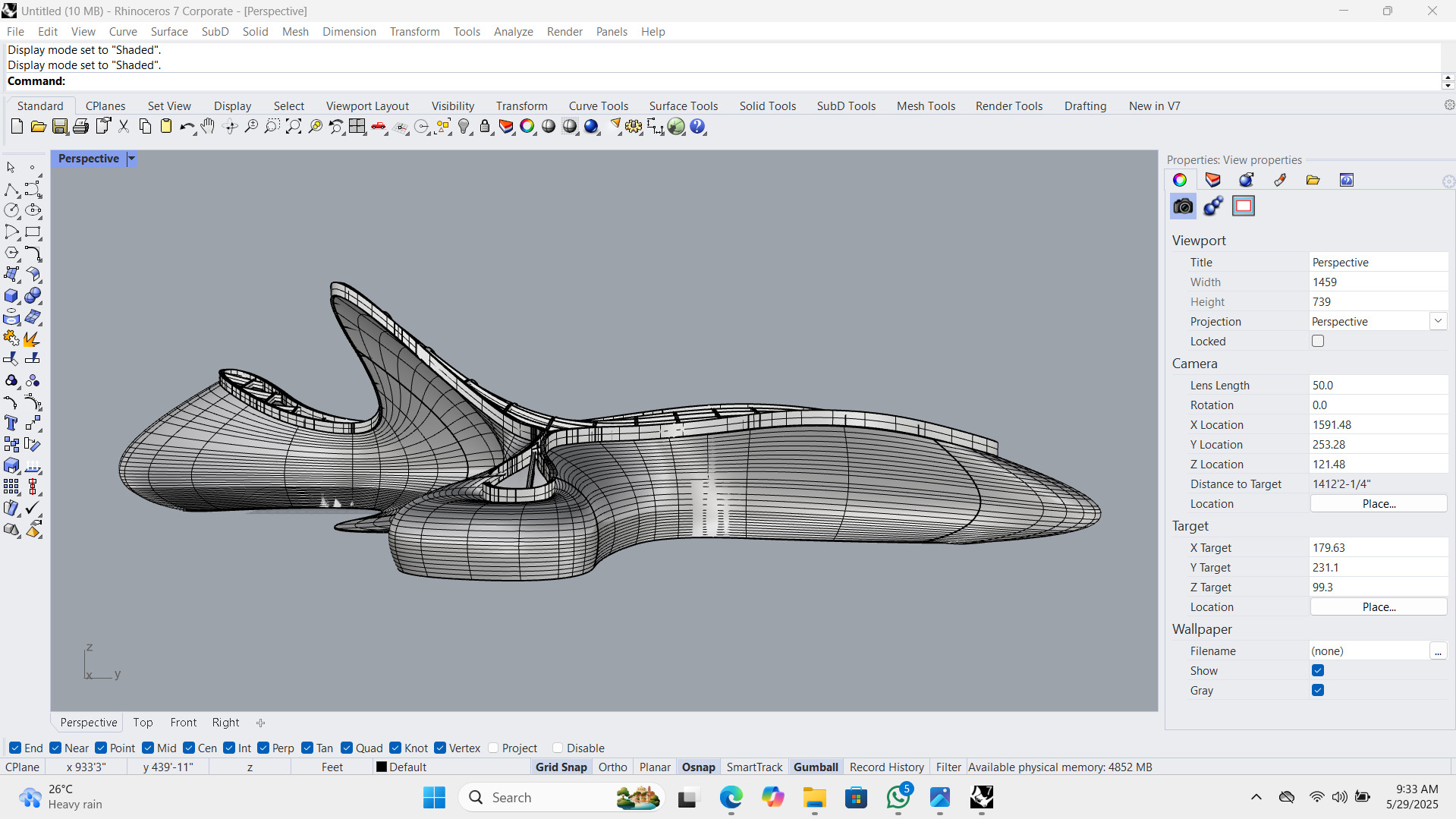Show hidden system tray icons chevron
The image size is (1456, 819).
[x=1256, y=797]
